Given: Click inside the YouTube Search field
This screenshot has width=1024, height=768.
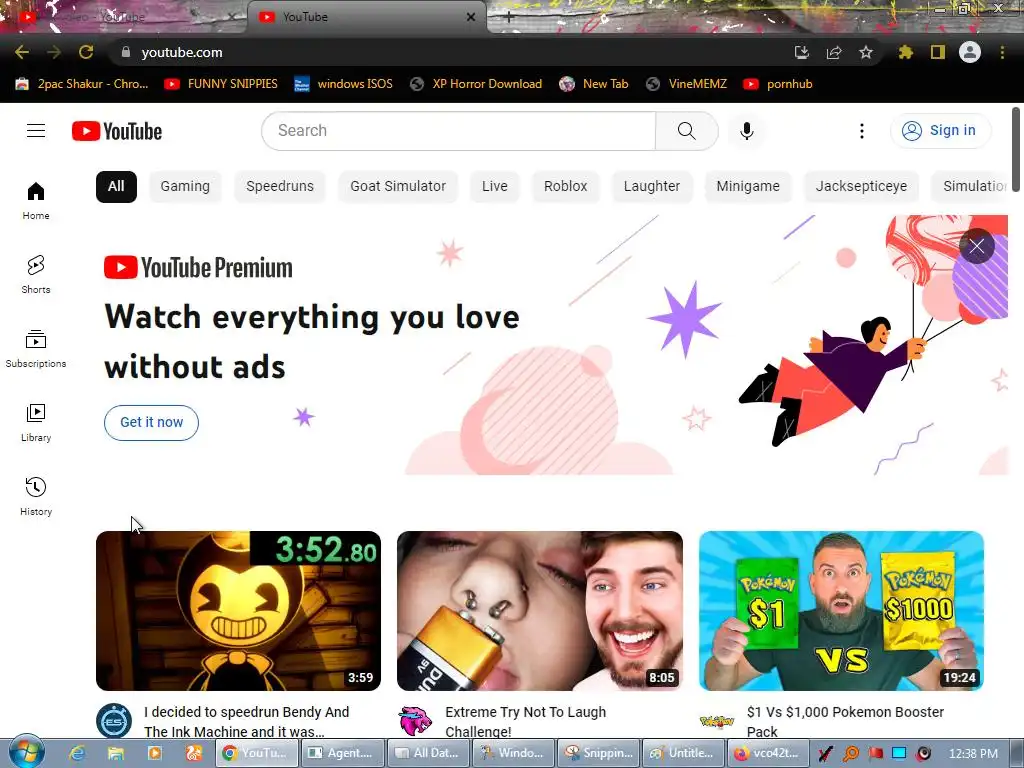Looking at the screenshot, I should (458, 131).
